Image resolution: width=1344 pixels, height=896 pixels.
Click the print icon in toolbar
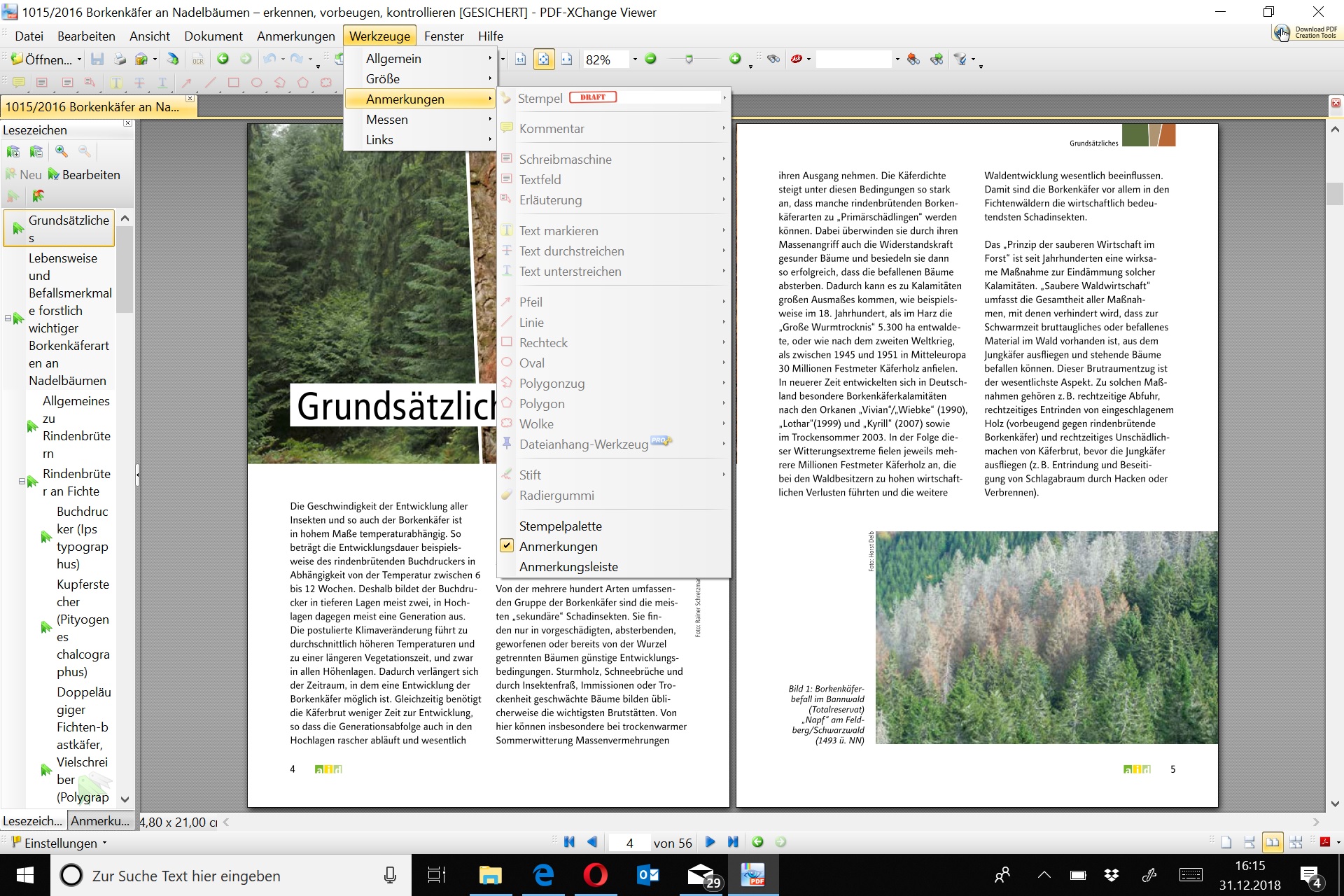(x=120, y=59)
